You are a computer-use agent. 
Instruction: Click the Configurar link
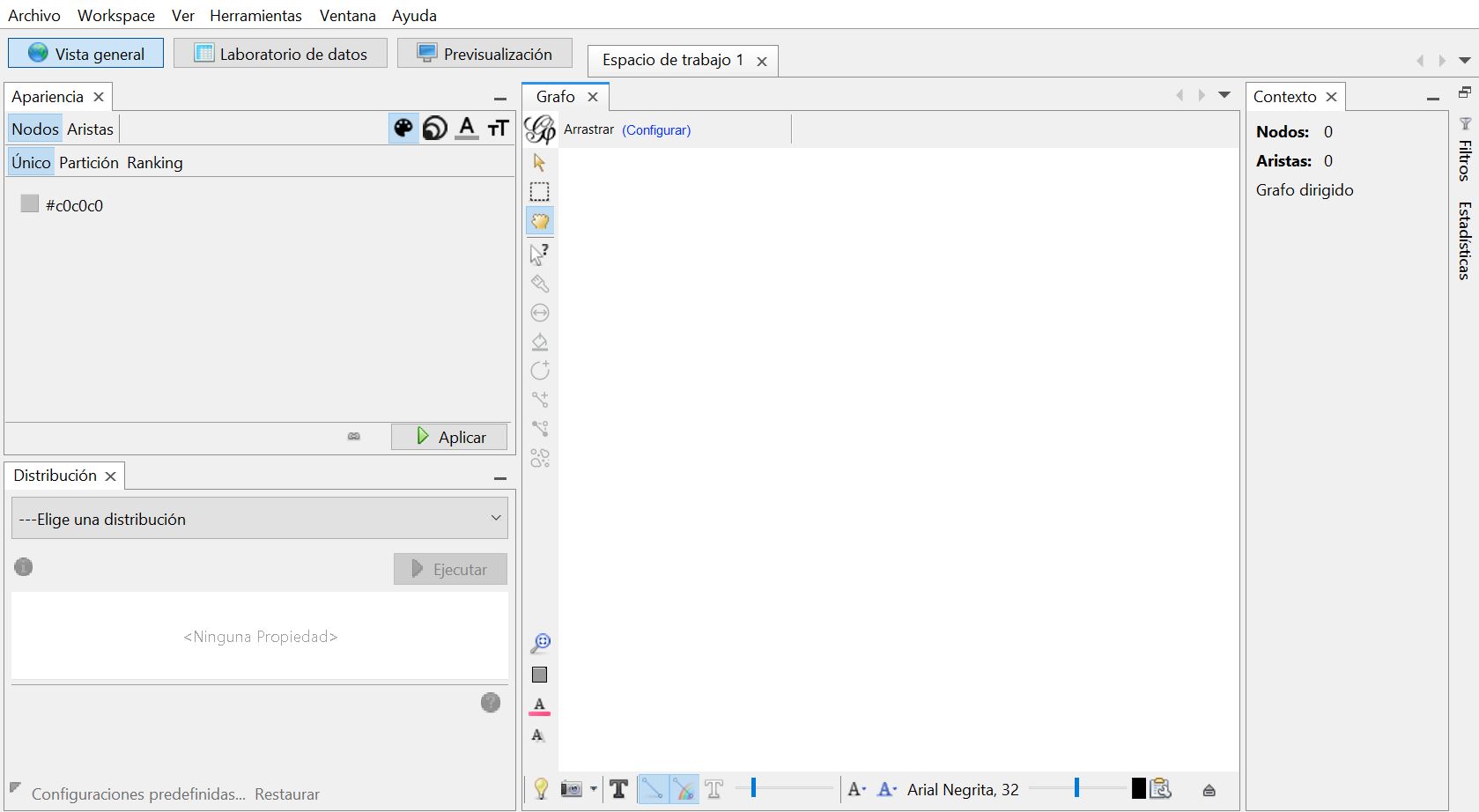(x=656, y=130)
